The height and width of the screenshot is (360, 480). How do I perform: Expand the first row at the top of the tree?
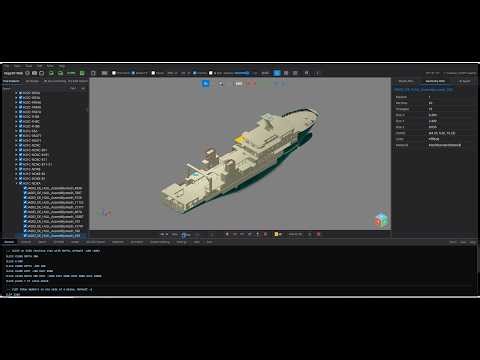(17, 93)
